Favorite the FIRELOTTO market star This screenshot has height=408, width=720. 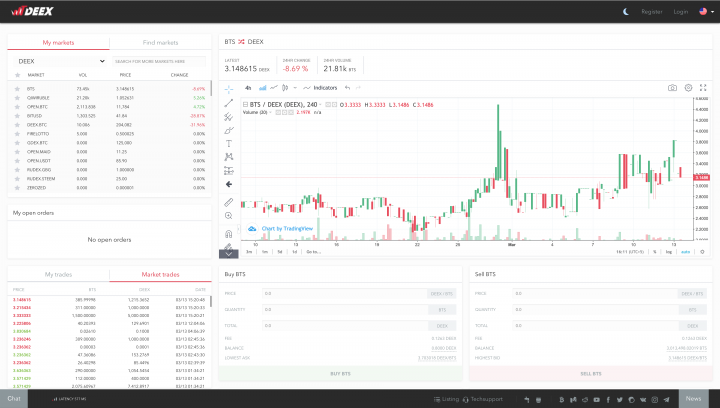pos(17,134)
